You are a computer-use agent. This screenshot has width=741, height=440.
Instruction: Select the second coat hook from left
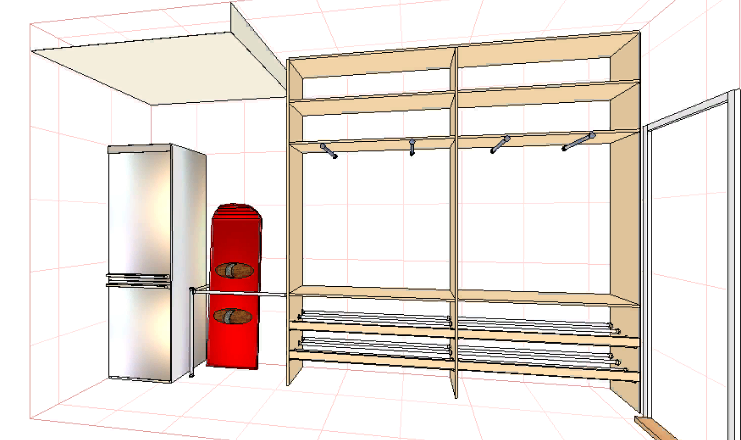(x=411, y=147)
